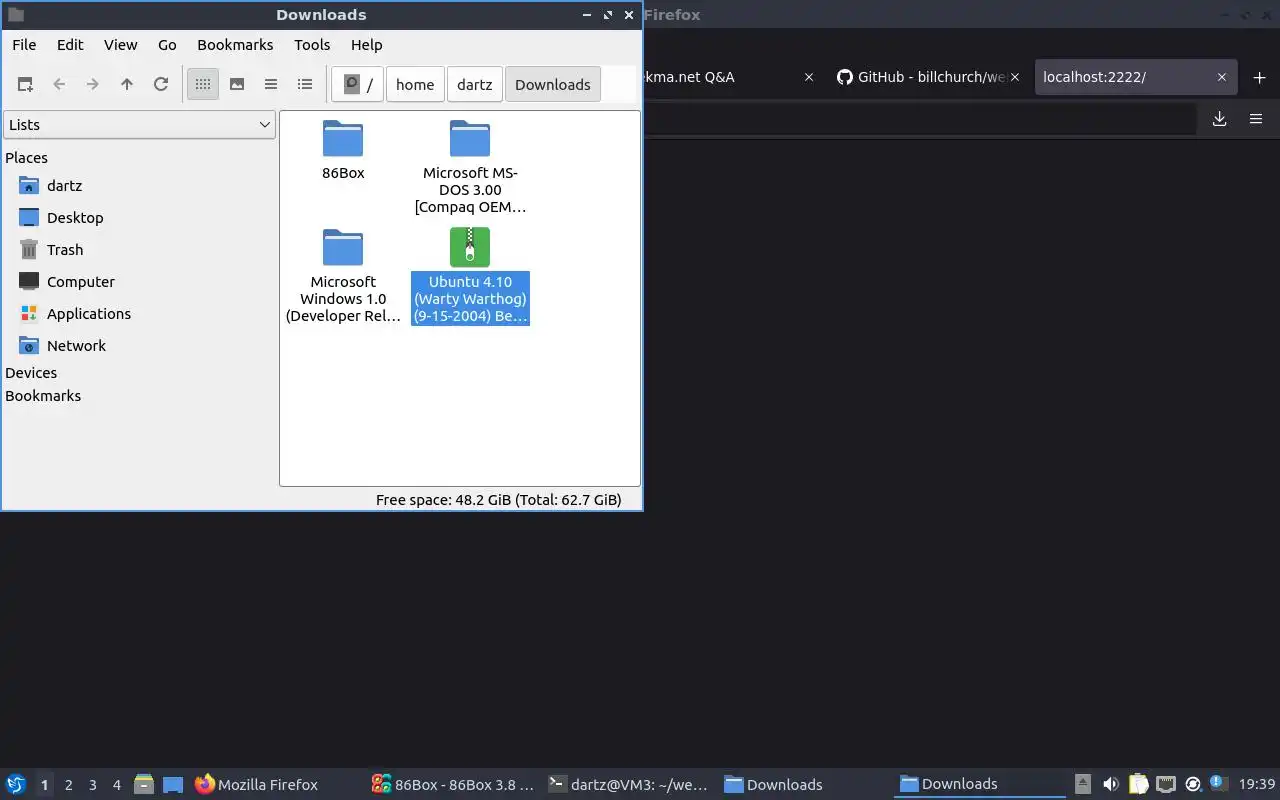Open the Tools menu
The image size is (1280, 800).
312,45
